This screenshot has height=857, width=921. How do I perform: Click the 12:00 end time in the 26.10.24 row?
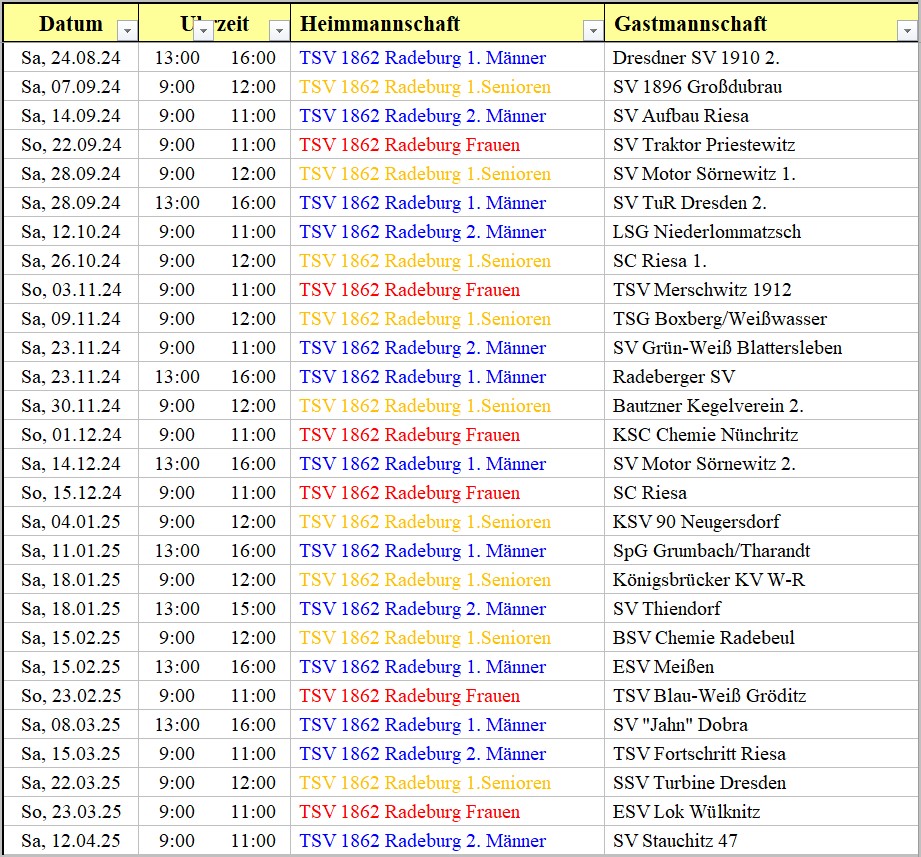[253, 260]
